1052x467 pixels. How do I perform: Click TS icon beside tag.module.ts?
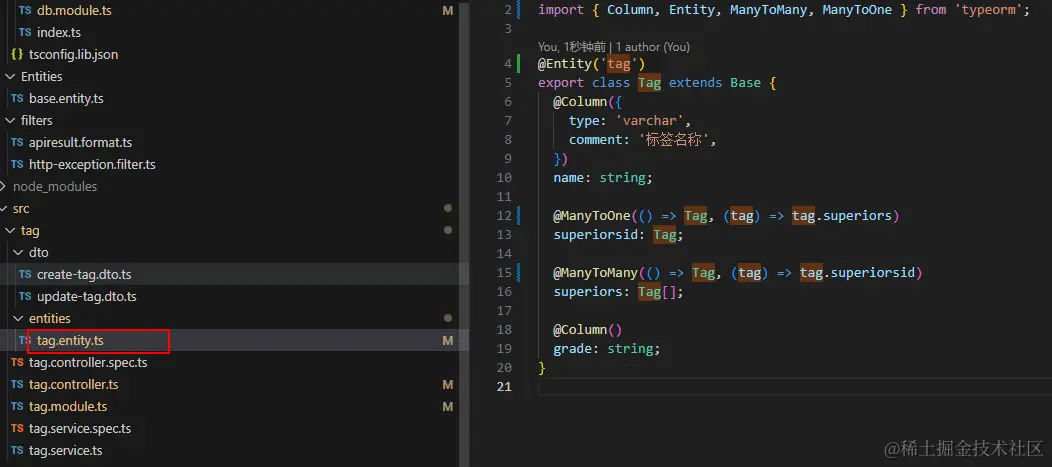click(17, 407)
